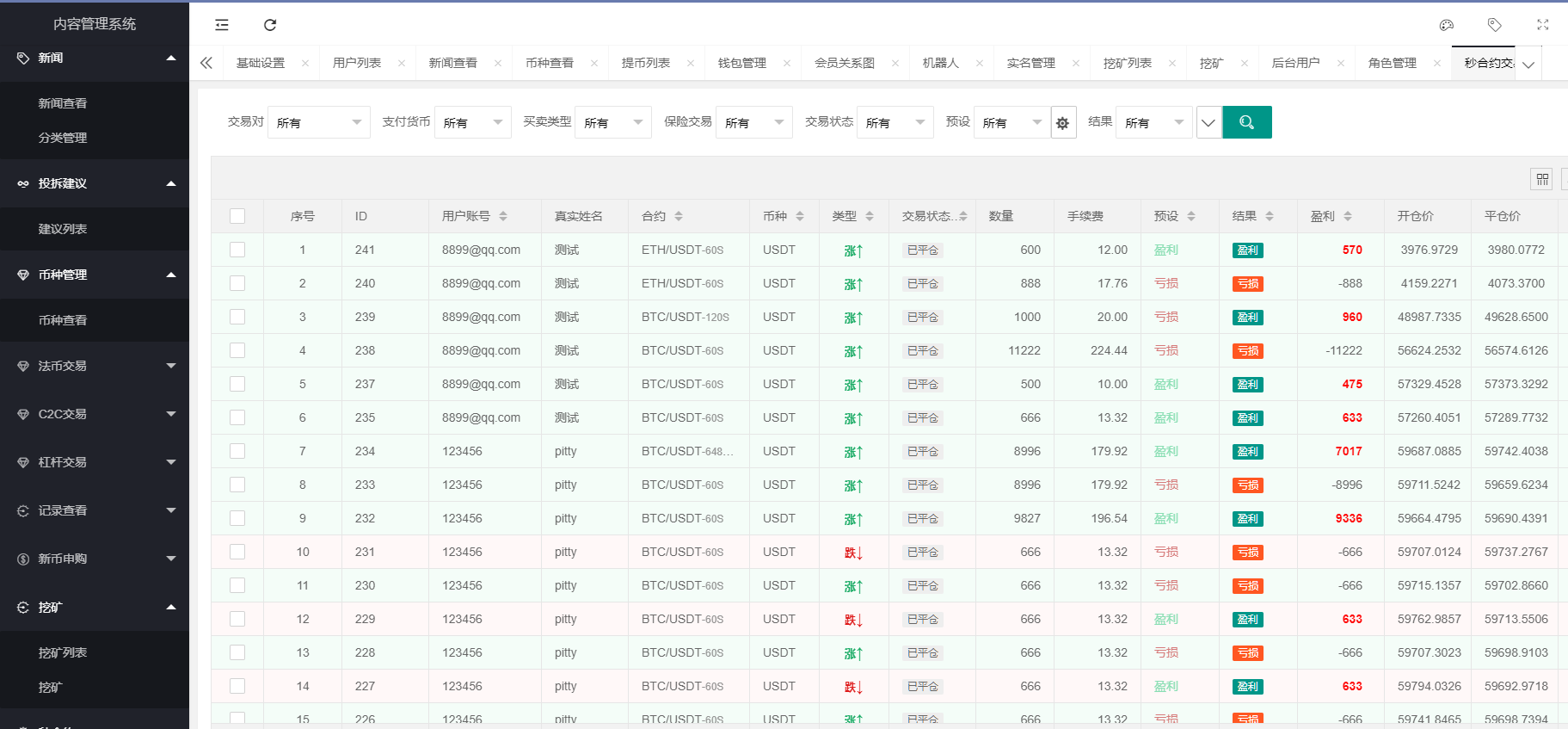Click the refresh page icon

tap(270, 25)
